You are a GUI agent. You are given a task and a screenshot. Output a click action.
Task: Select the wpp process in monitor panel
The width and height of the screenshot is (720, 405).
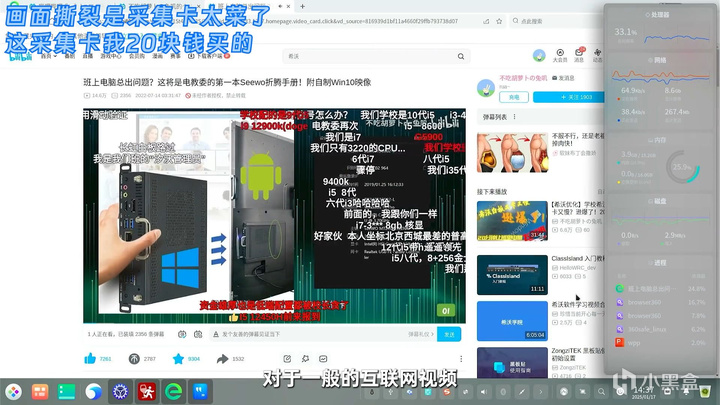[660, 343]
